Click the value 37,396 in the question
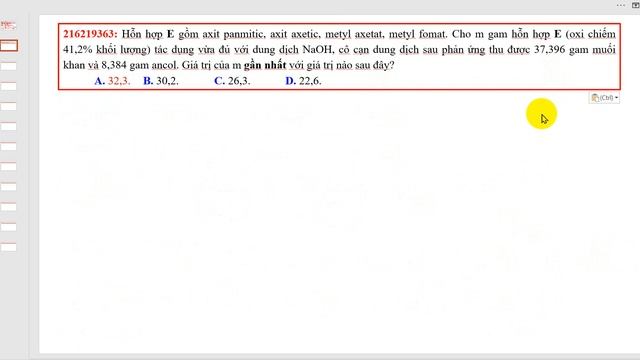This screenshot has width=640, height=360. pos(550,49)
